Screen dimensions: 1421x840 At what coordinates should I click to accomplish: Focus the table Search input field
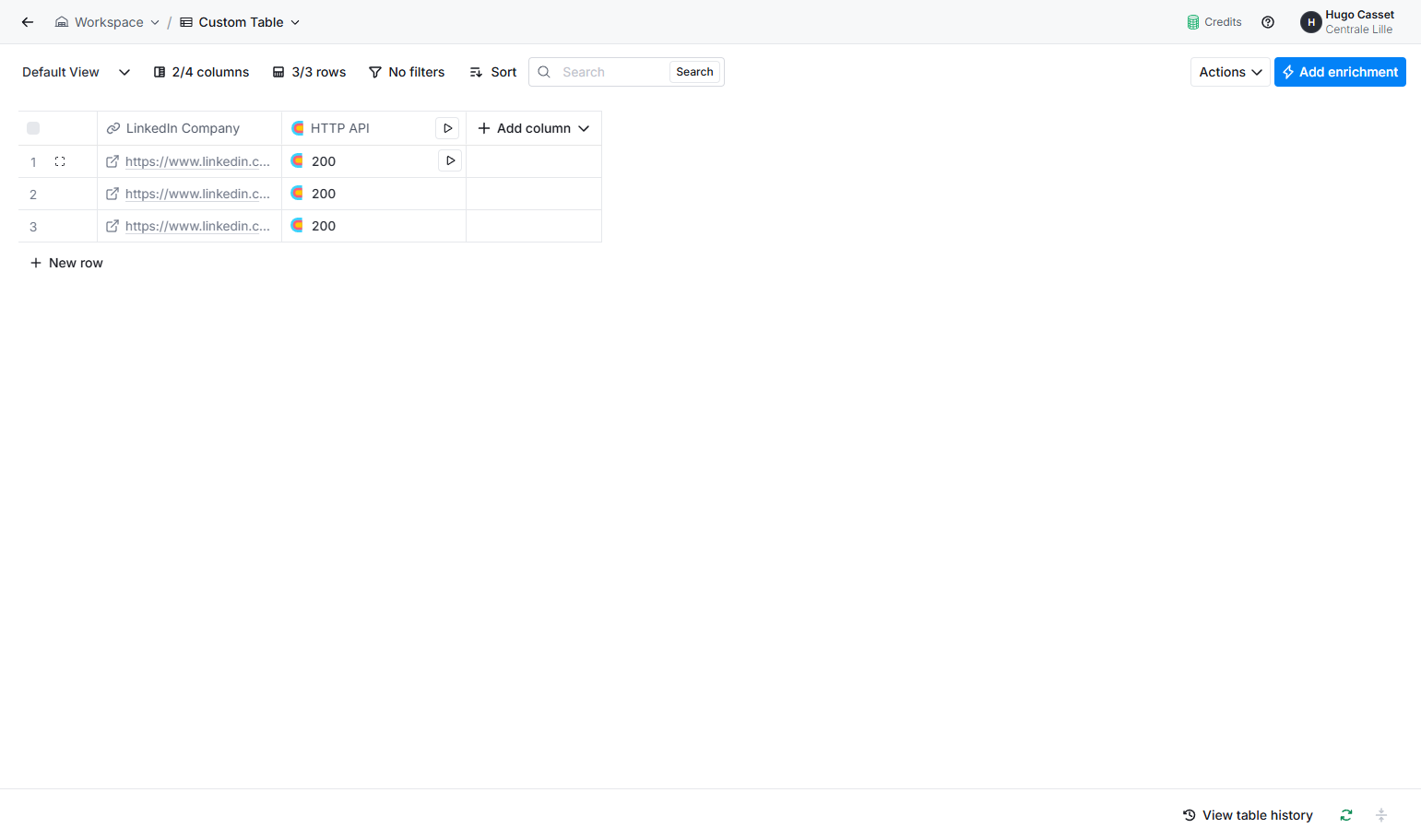point(611,72)
